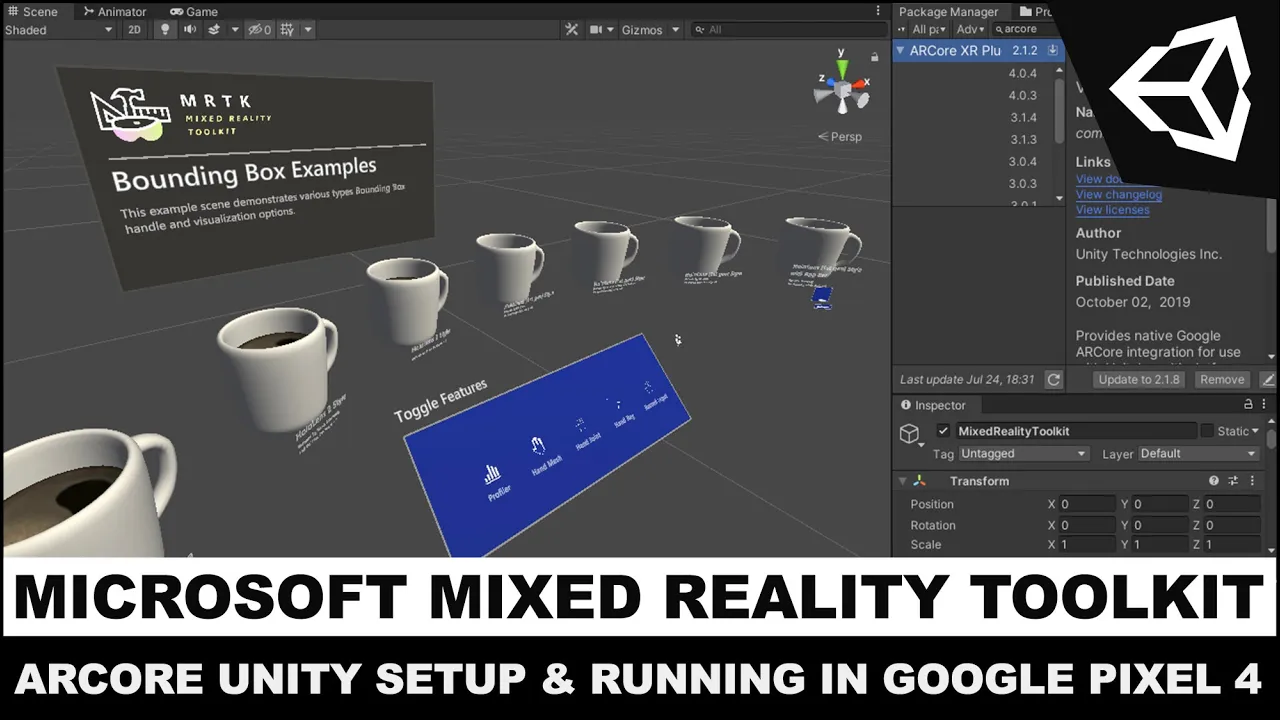The height and width of the screenshot is (720, 1280).
Task: Click the version list scrollbar thumb
Action: tap(1060, 112)
